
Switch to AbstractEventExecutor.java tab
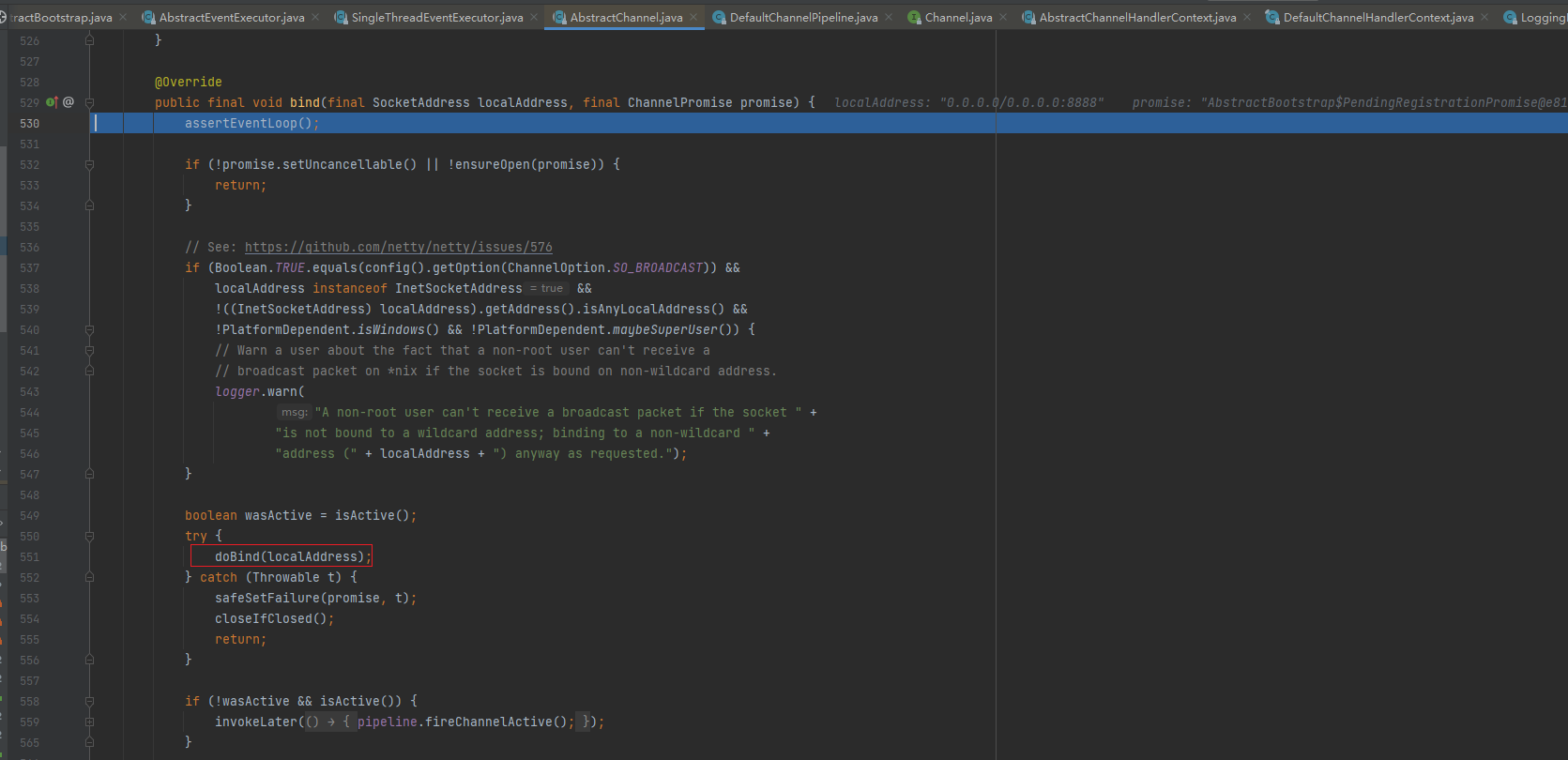point(232,18)
